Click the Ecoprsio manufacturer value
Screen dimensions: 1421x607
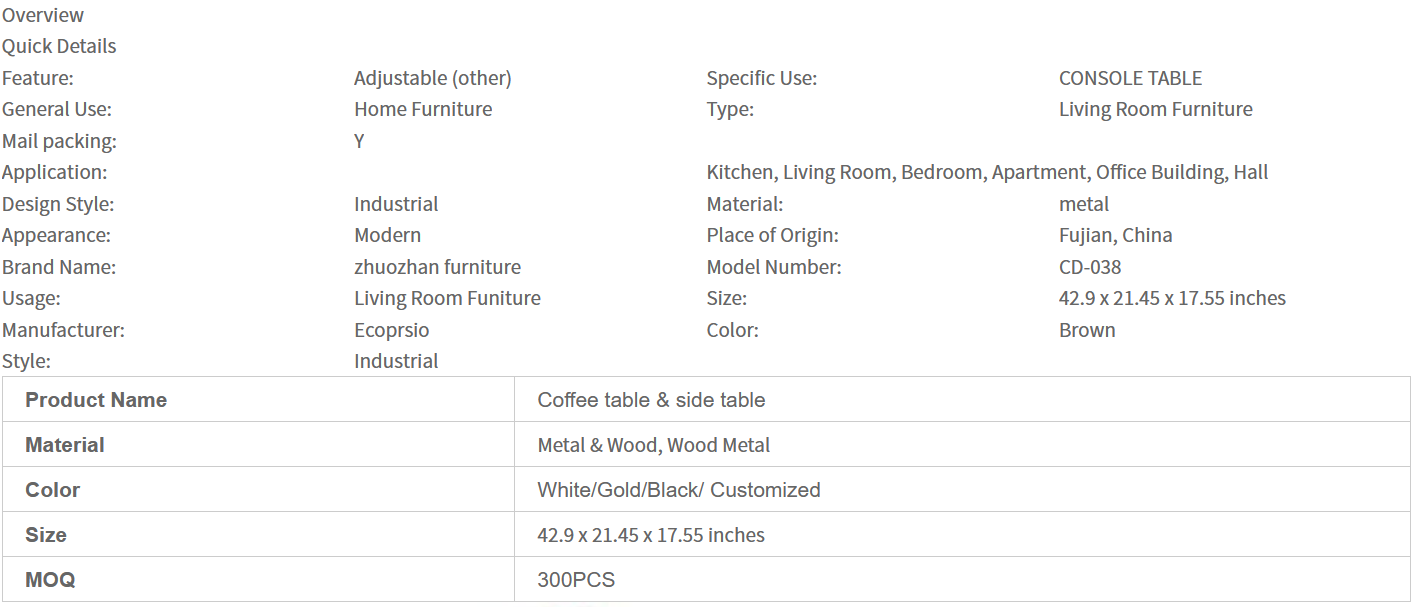pyautogui.click(x=391, y=330)
